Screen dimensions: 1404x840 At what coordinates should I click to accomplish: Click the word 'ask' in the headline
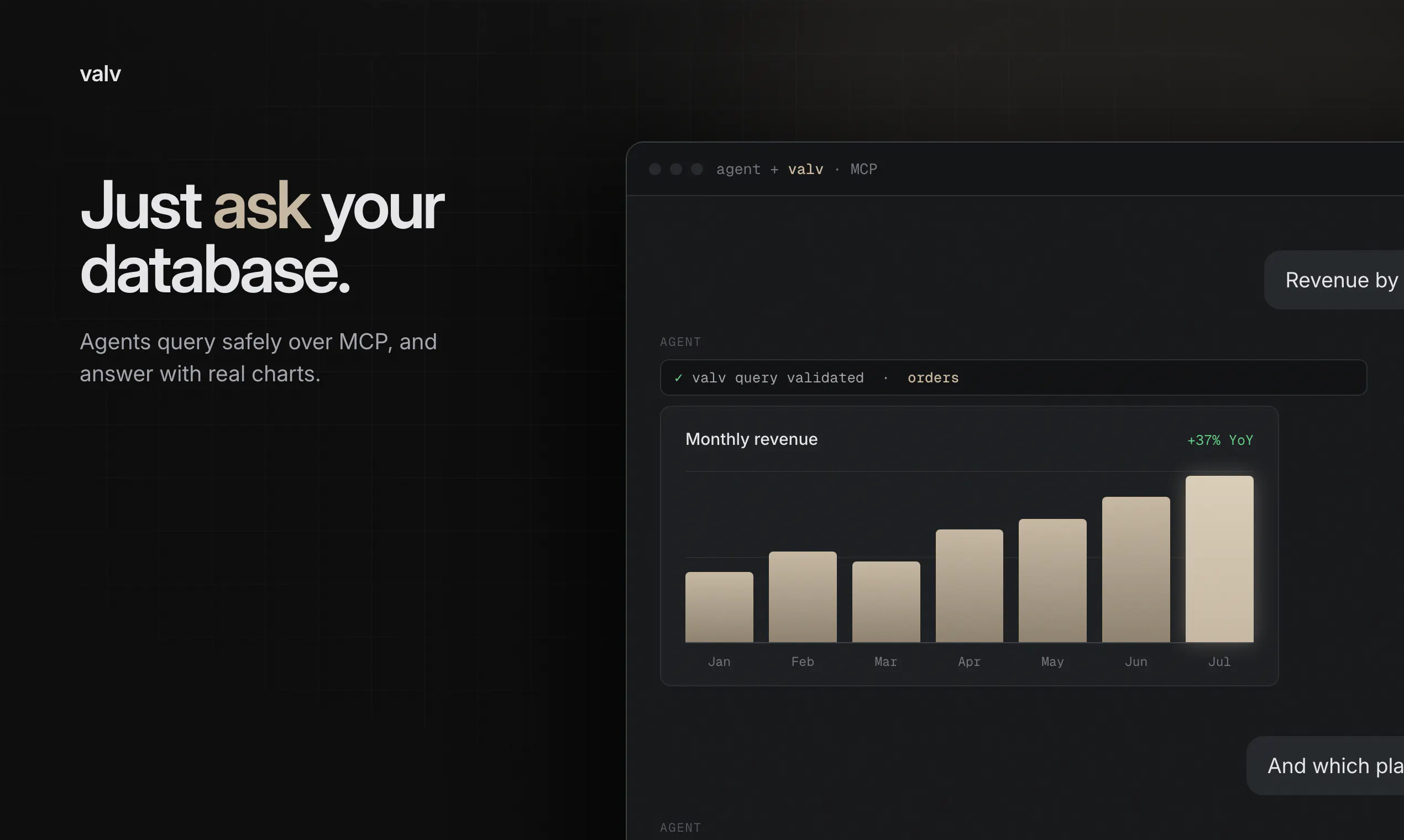261,206
